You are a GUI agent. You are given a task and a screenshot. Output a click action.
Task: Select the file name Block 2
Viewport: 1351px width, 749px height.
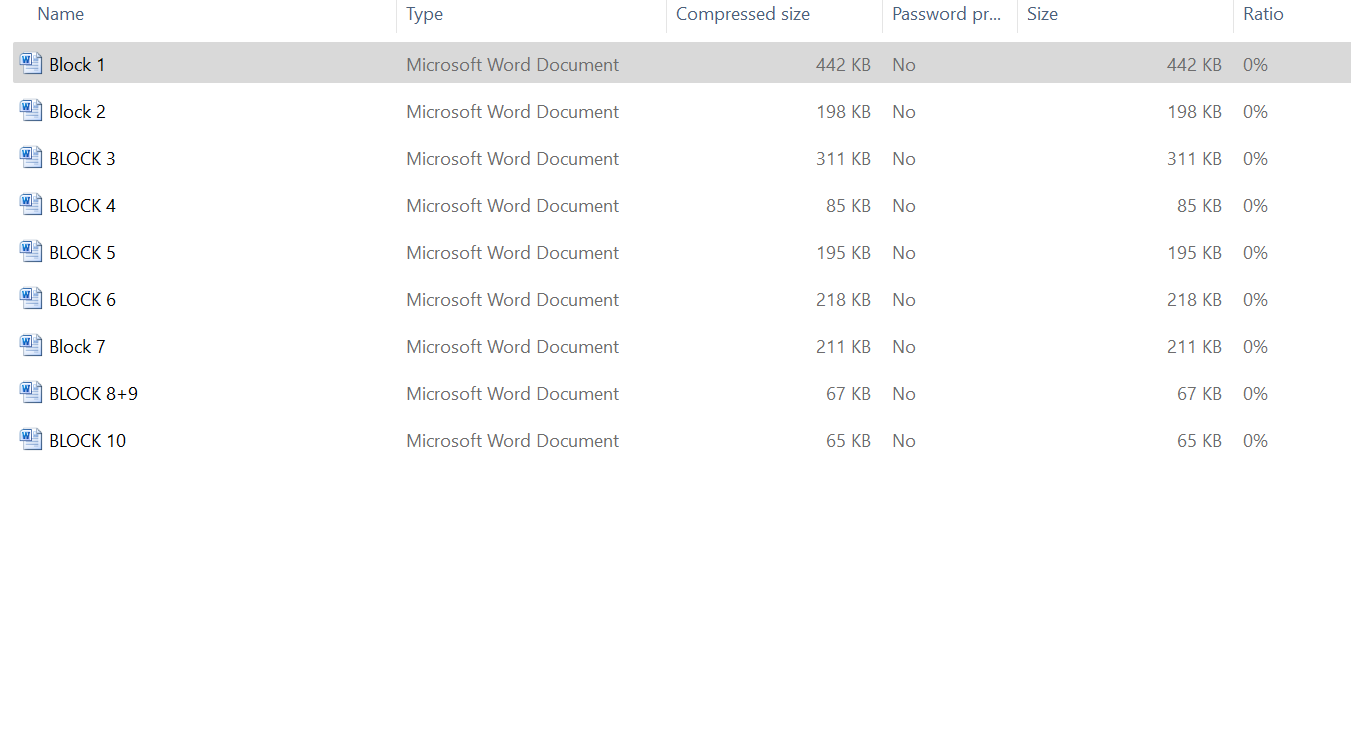tap(77, 112)
